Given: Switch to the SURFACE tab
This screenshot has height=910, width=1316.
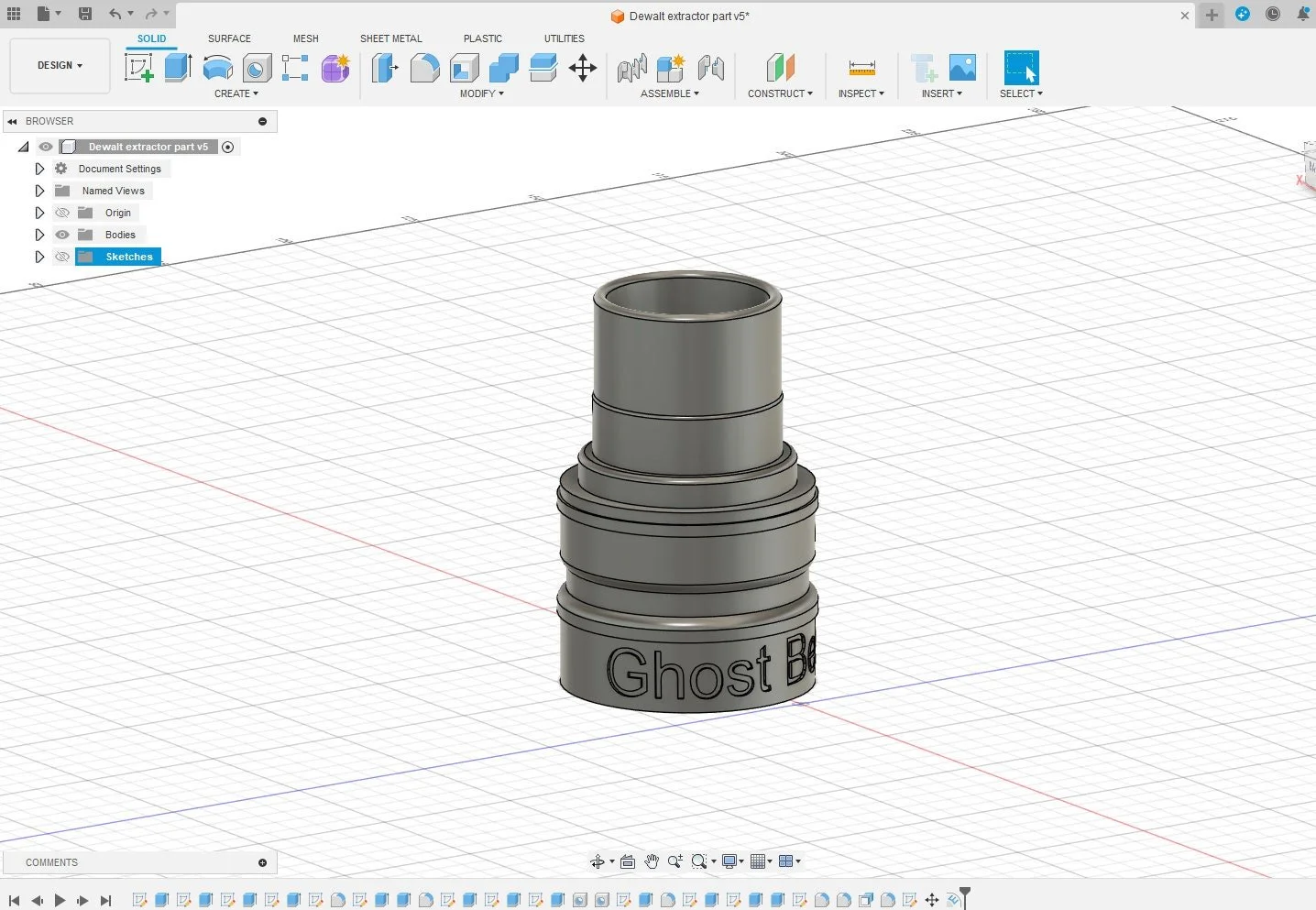Looking at the screenshot, I should pyautogui.click(x=229, y=38).
